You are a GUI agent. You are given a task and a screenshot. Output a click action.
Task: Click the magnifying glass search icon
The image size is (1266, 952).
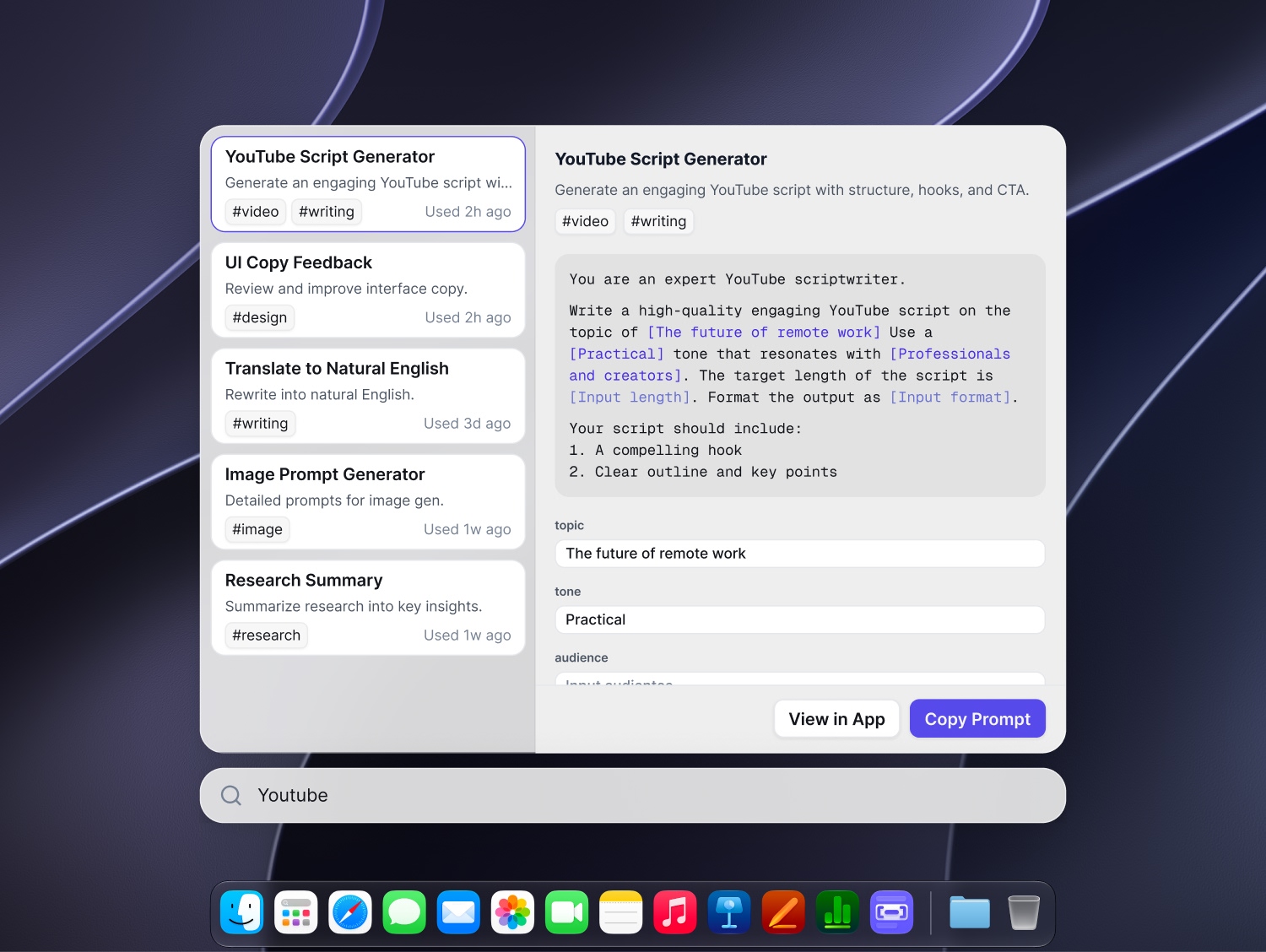coord(231,795)
